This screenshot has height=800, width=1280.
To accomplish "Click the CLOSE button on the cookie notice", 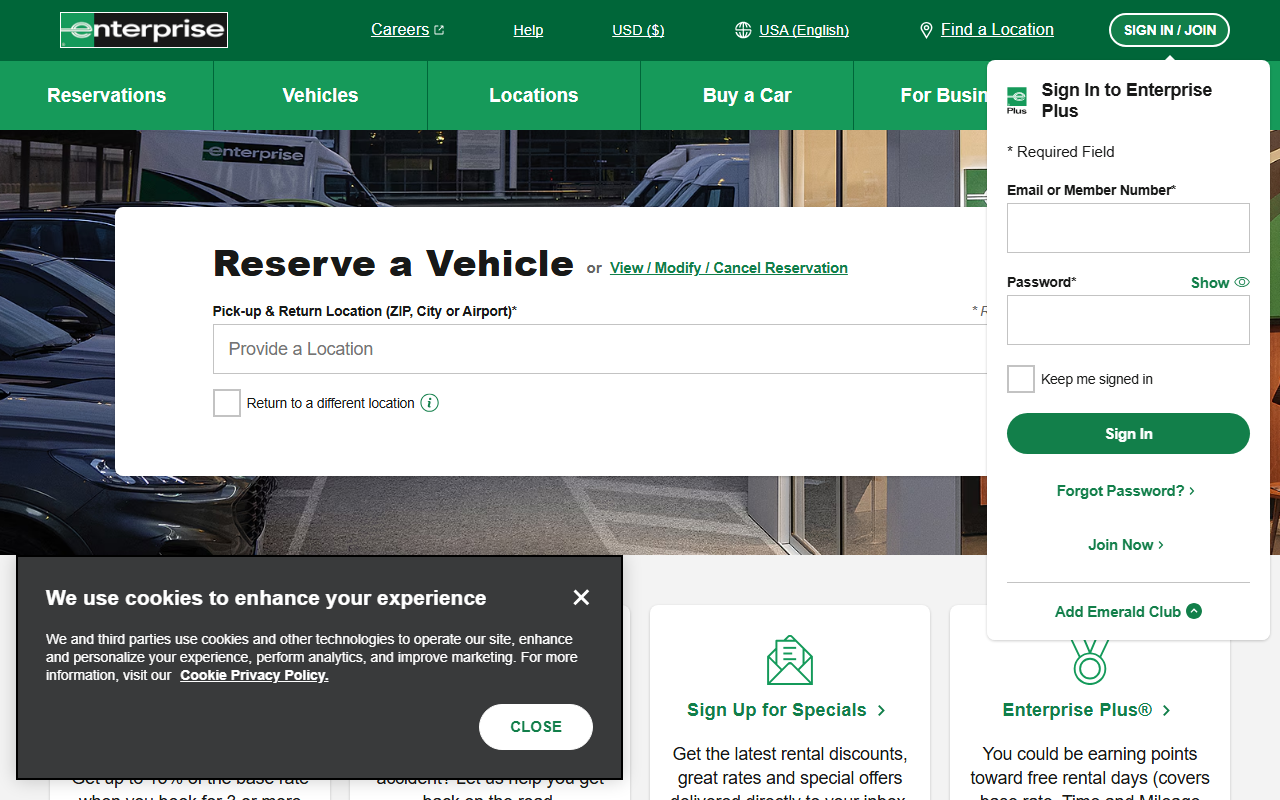I will [x=536, y=727].
